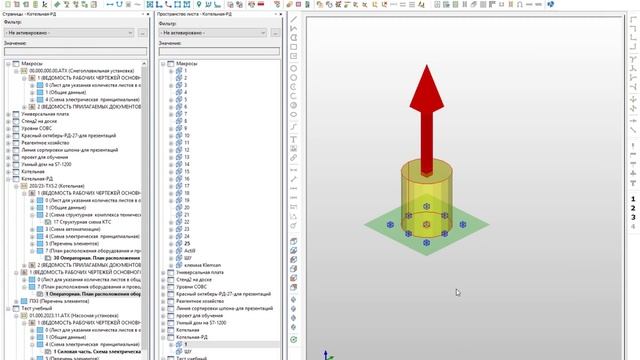Click the green circular update icon
This screenshot has width=640, height=360.
tap(293, 340)
